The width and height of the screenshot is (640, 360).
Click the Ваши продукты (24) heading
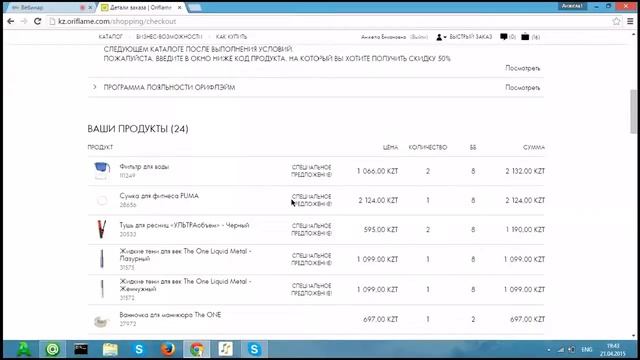pyautogui.click(x=138, y=129)
